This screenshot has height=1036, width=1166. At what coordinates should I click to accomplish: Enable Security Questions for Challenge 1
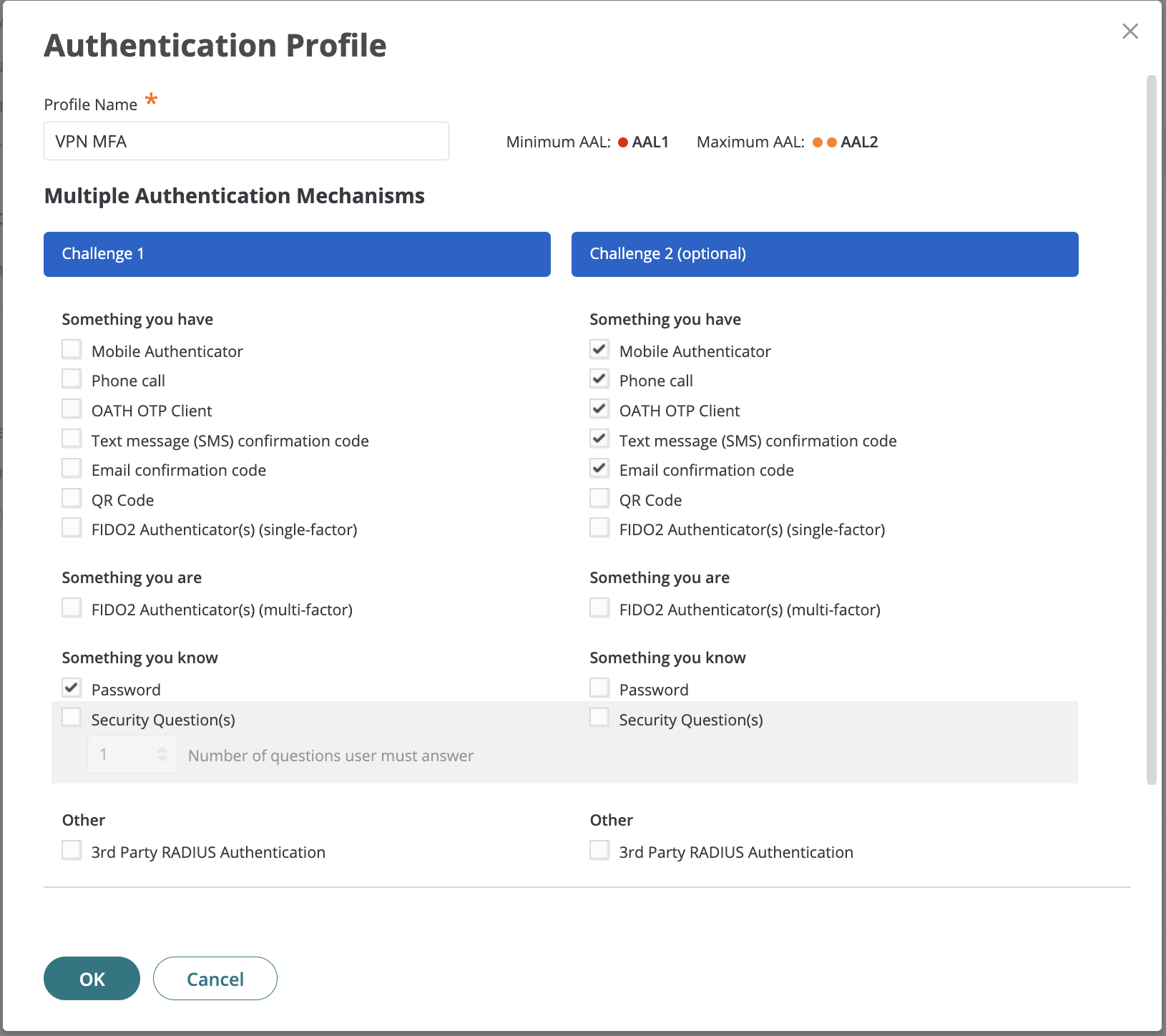click(x=71, y=717)
